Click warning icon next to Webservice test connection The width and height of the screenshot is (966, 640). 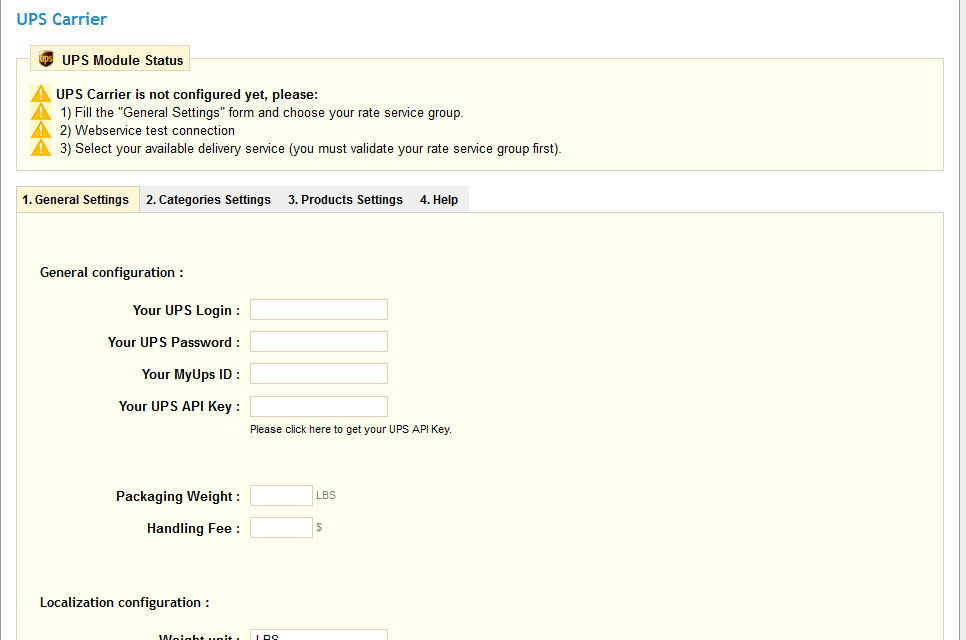click(41, 130)
